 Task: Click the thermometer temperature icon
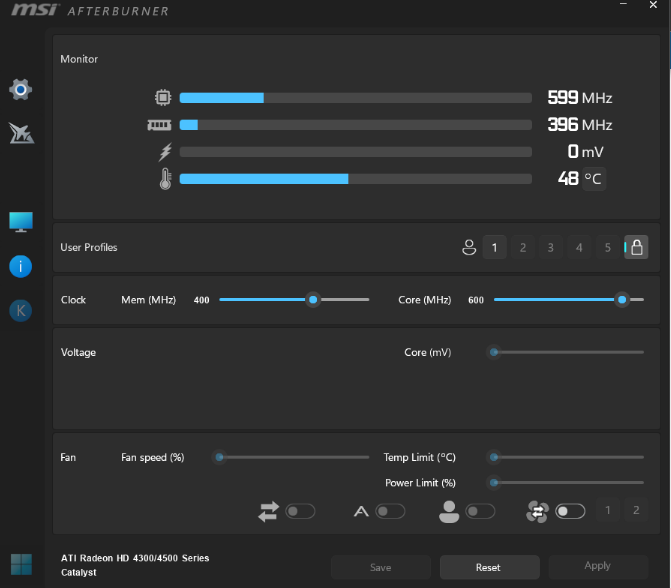point(165,179)
